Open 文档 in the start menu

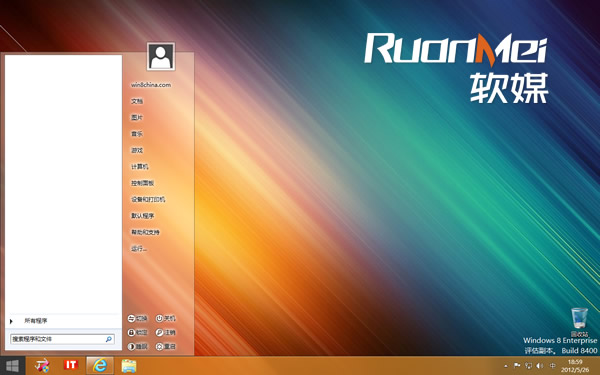click(x=137, y=101)
